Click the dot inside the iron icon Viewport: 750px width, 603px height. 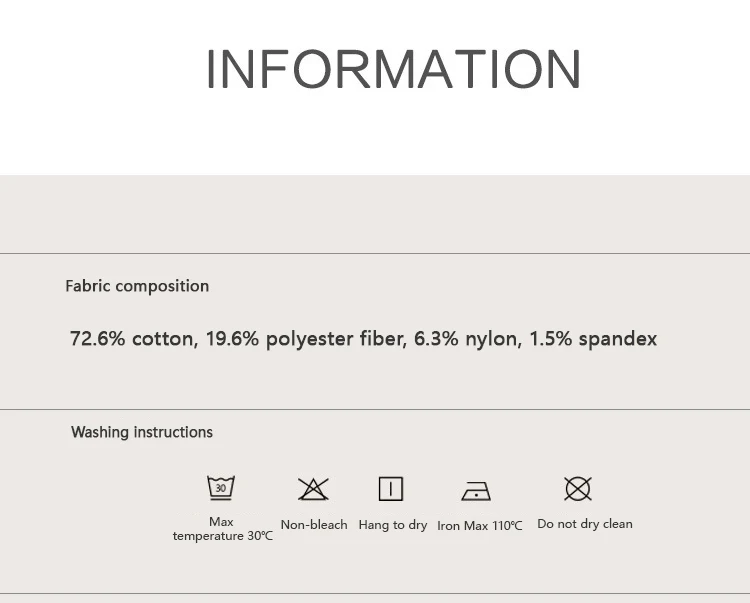pyautogui.click(x=476, y=494)
